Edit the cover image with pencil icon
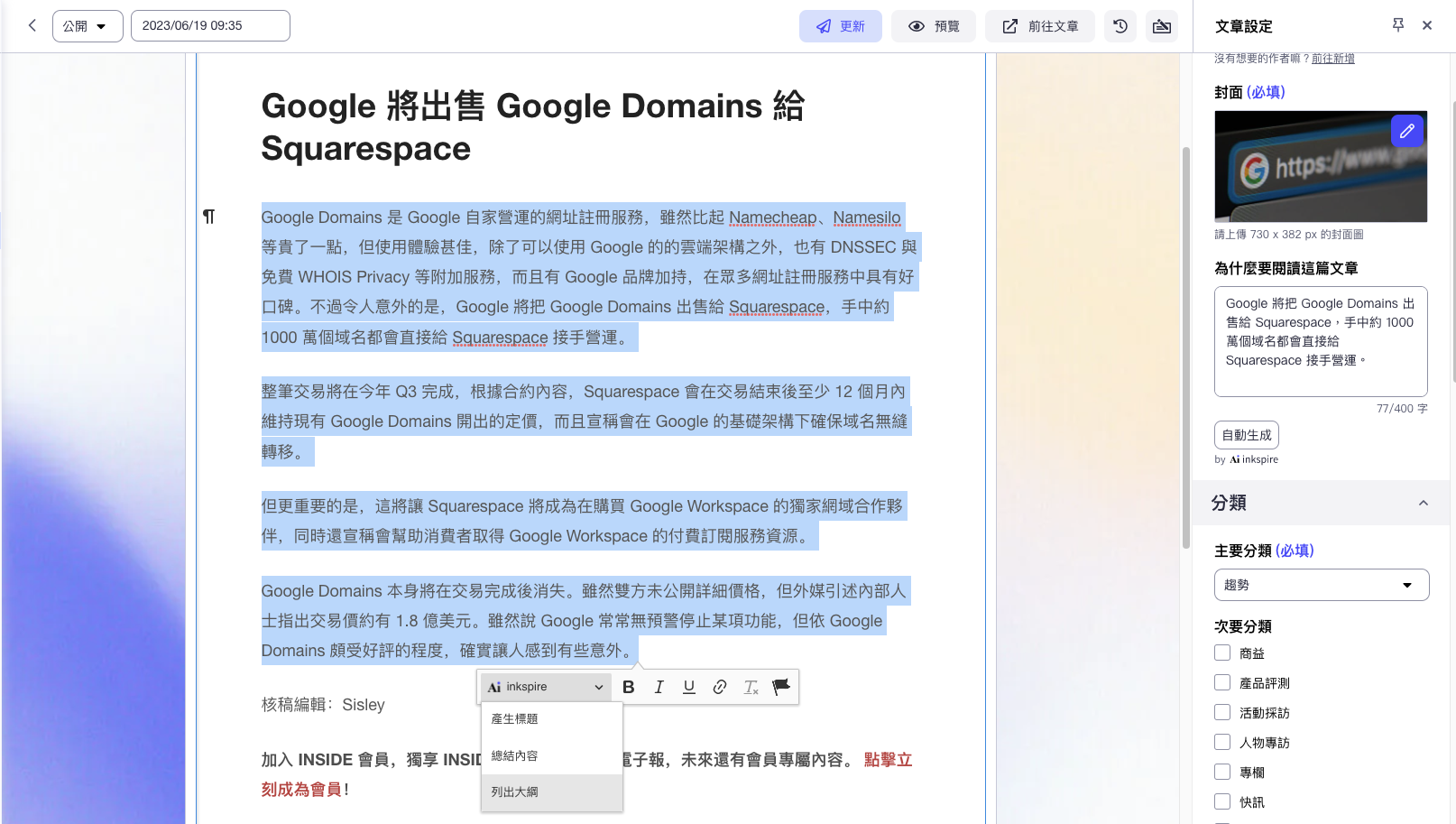This screenshot has height=824, width=1456. coord(1407,131)
